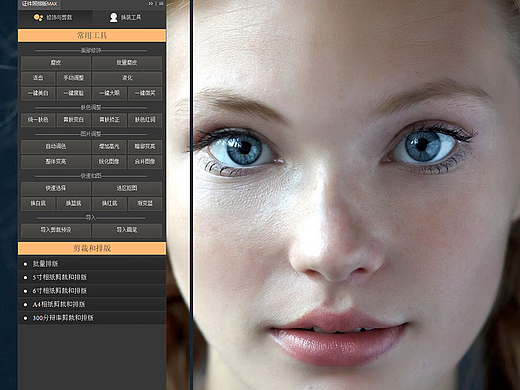
Task: Click the 导入画笔 button
Action: (x=127, y=230)
